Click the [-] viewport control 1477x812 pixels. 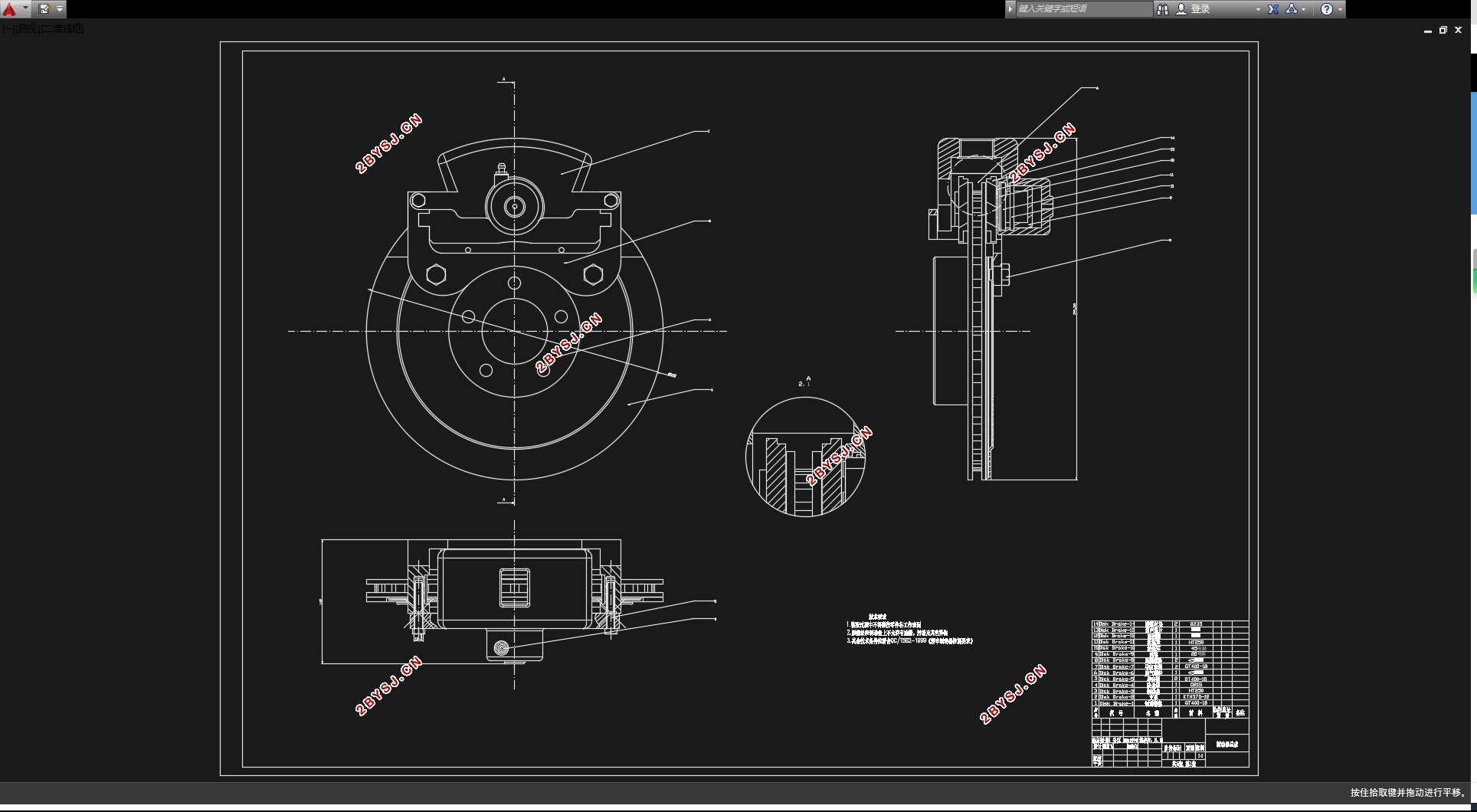point(8,29)
